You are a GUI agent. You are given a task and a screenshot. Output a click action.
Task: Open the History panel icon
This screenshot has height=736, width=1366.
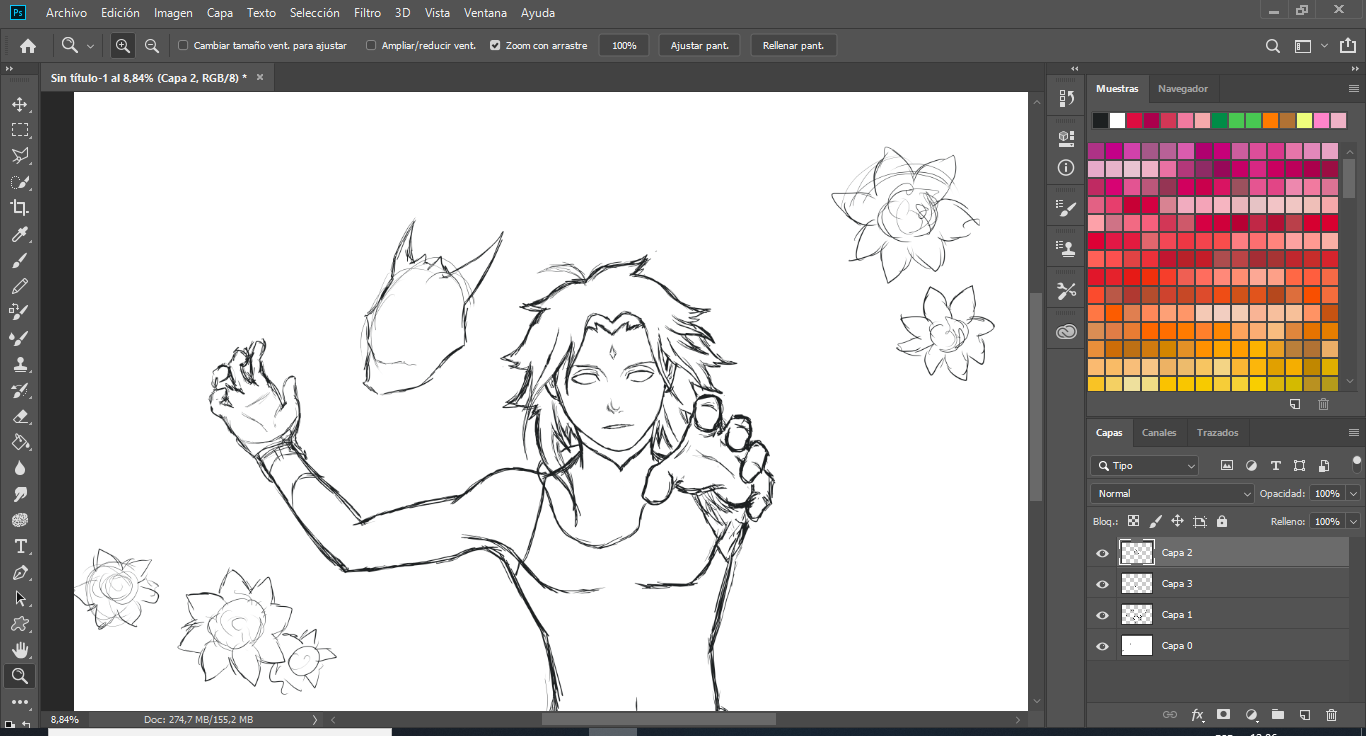click(x=1066, y=98)
